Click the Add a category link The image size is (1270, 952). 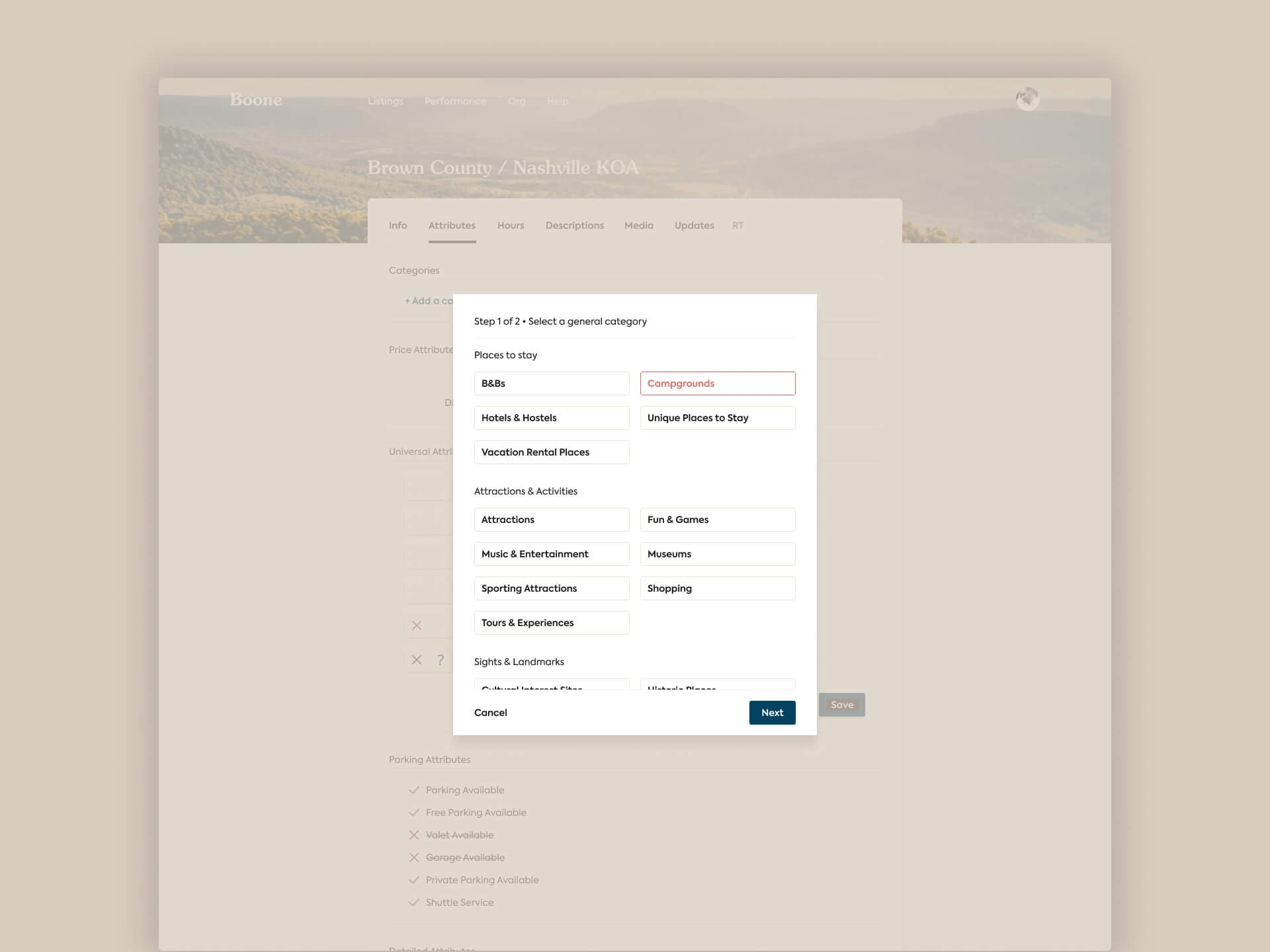click(x=429, y=301)
